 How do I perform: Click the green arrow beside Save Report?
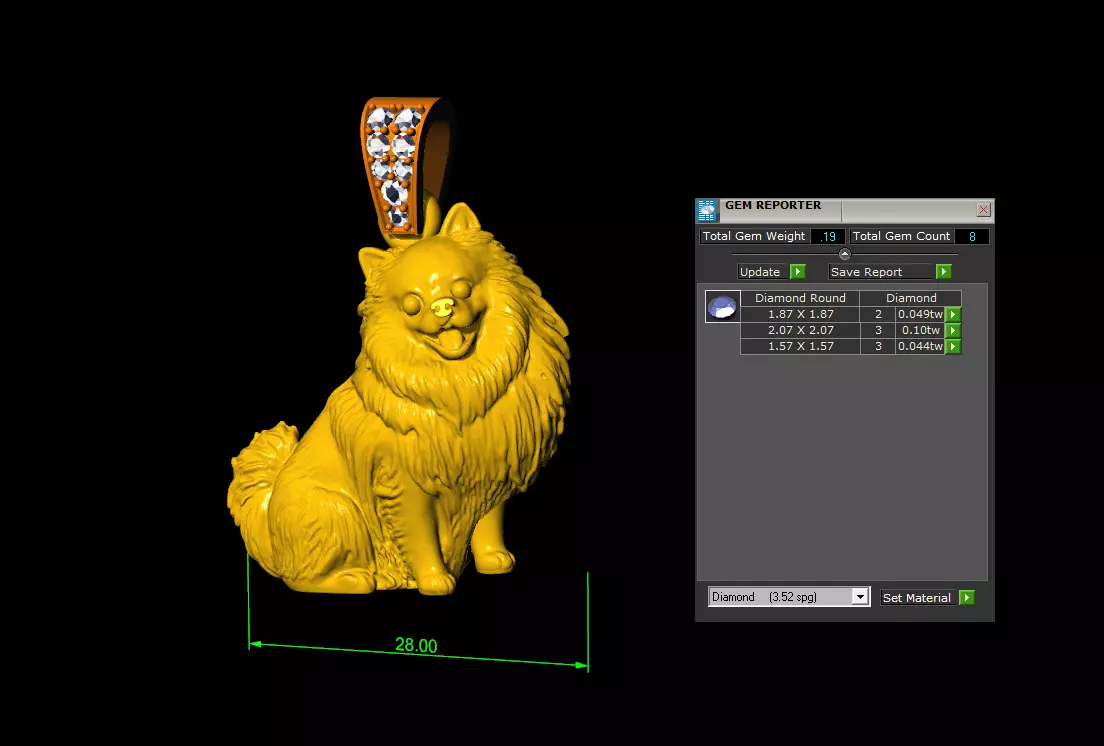coord(943,272)
